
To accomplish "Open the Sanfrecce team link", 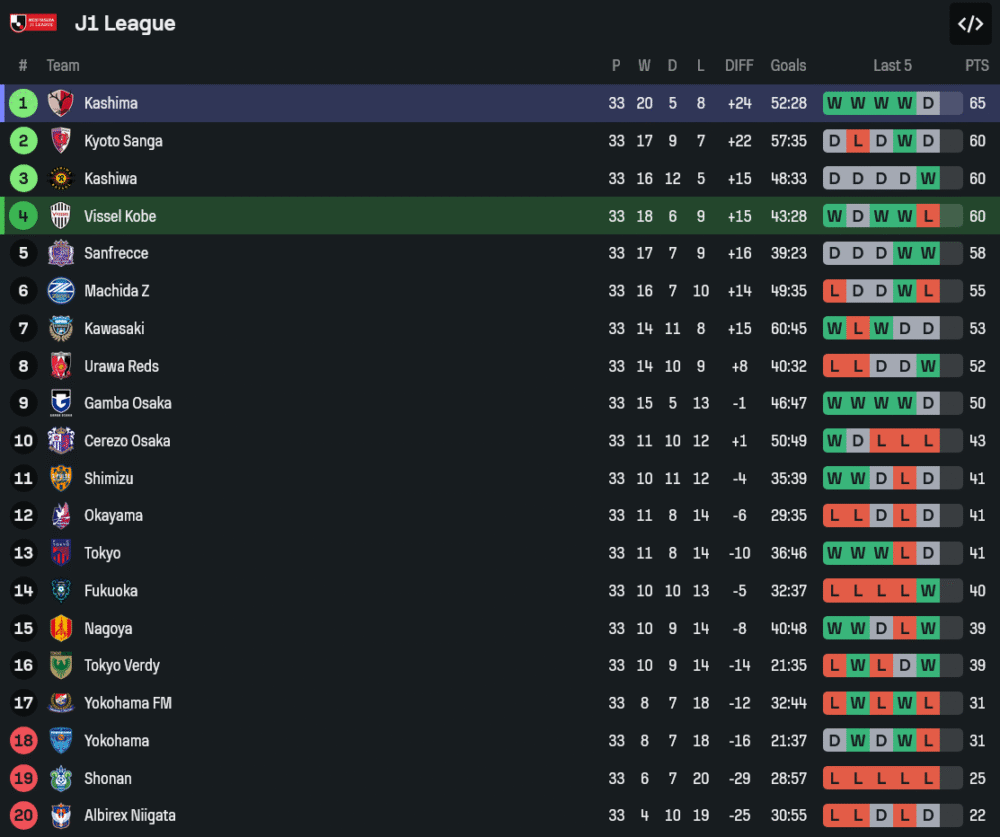I will point(116,253).
